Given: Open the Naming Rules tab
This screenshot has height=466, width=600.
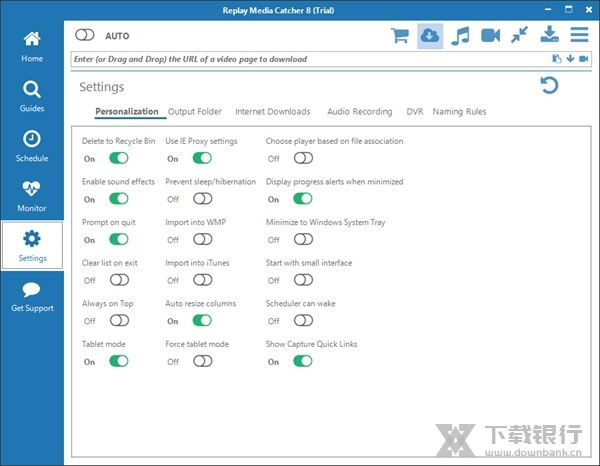Looking at the screenshot, I should pos(459,112).
